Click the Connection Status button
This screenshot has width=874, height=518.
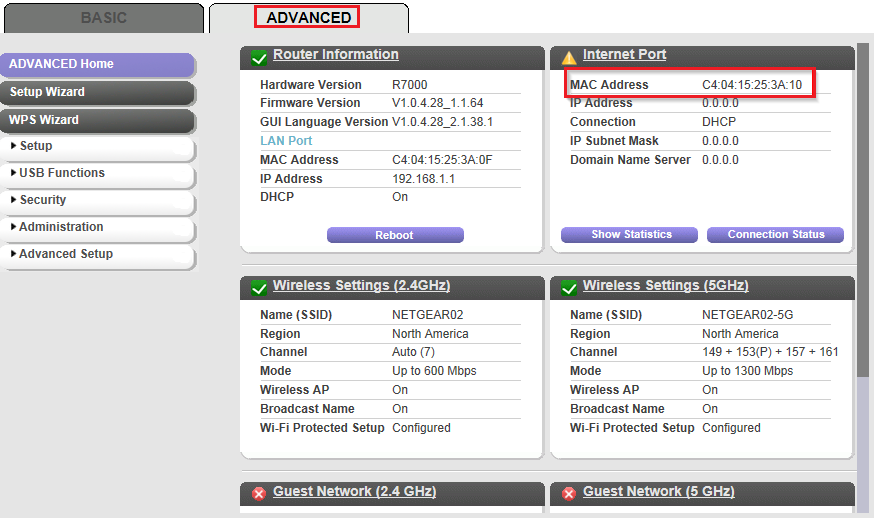[775, 234]
